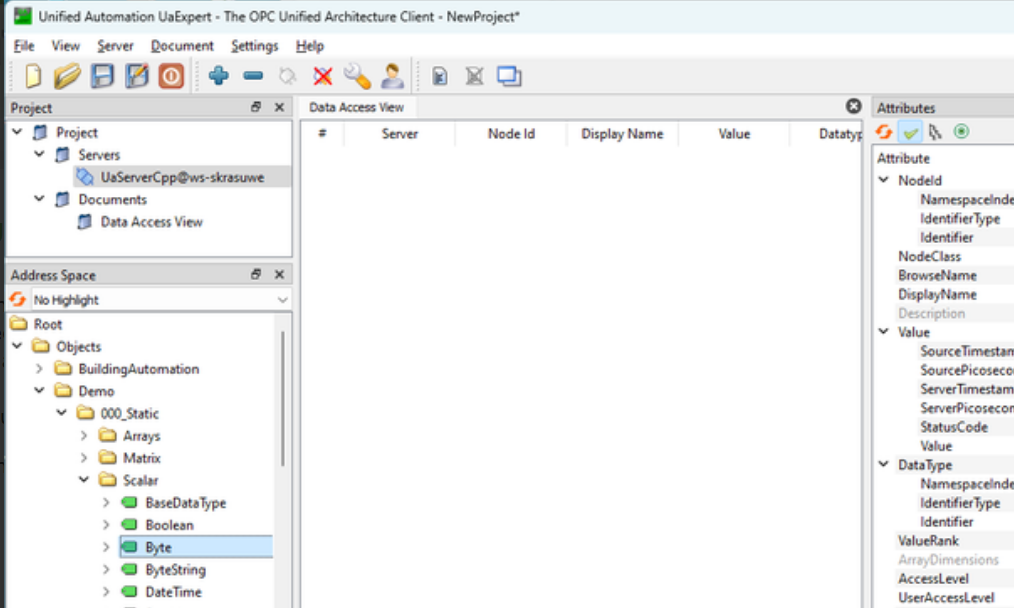Click the user identity icon in toolbar
This screenshot has height=608, width=1014.
[392, 76]
